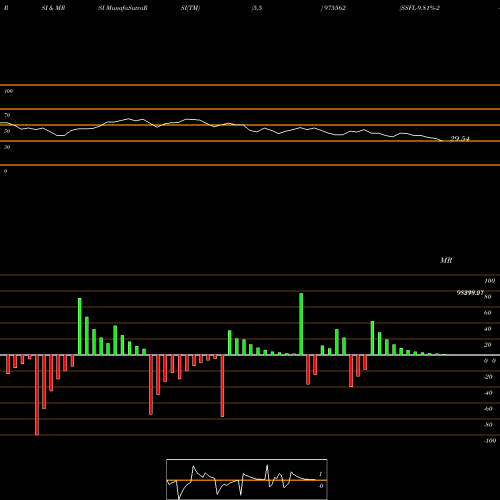Click the label '1' in mini chart
This screenshot has height=500, width=500.
320,474
